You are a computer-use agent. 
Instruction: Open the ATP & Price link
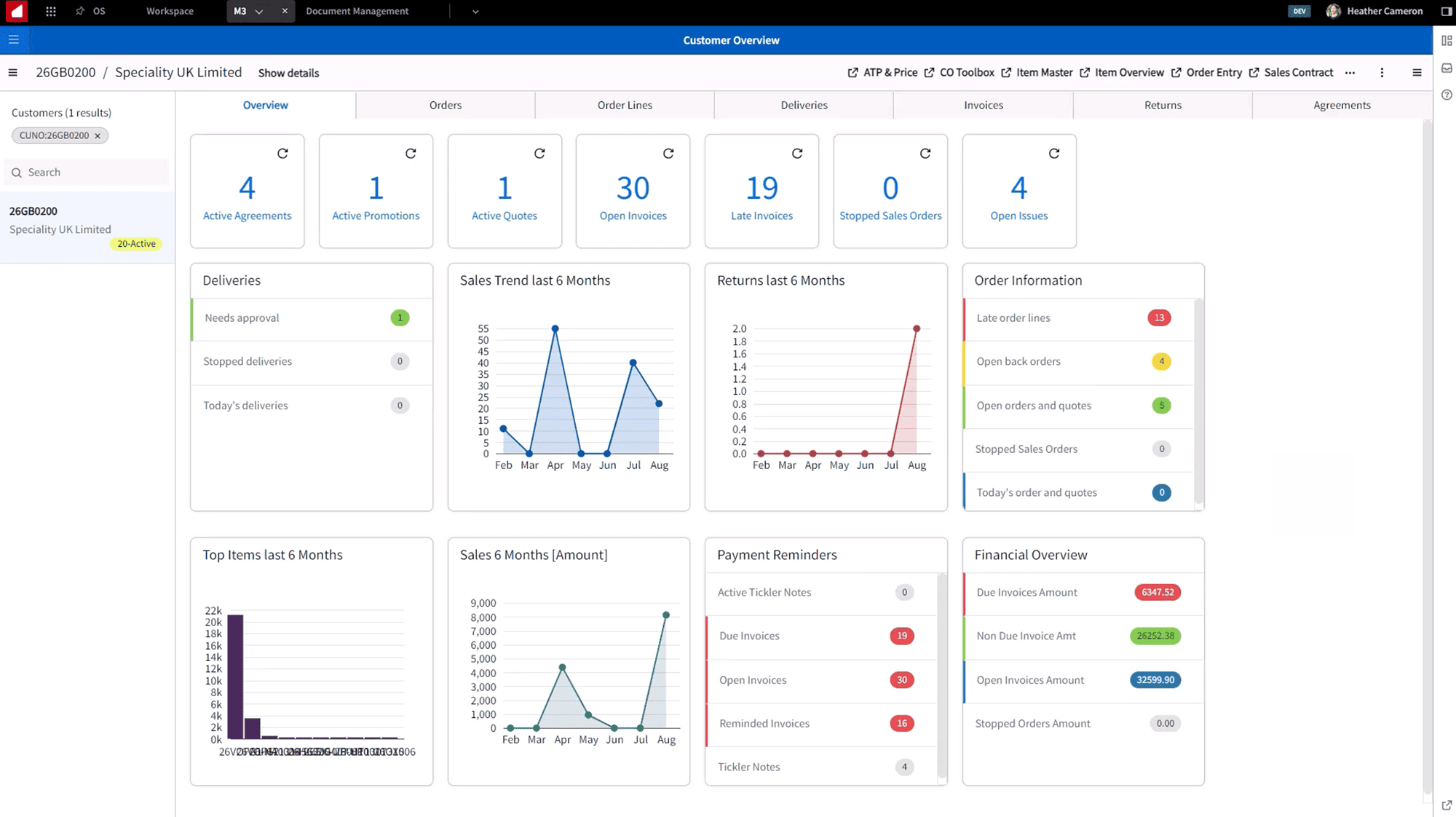point(882,72)
